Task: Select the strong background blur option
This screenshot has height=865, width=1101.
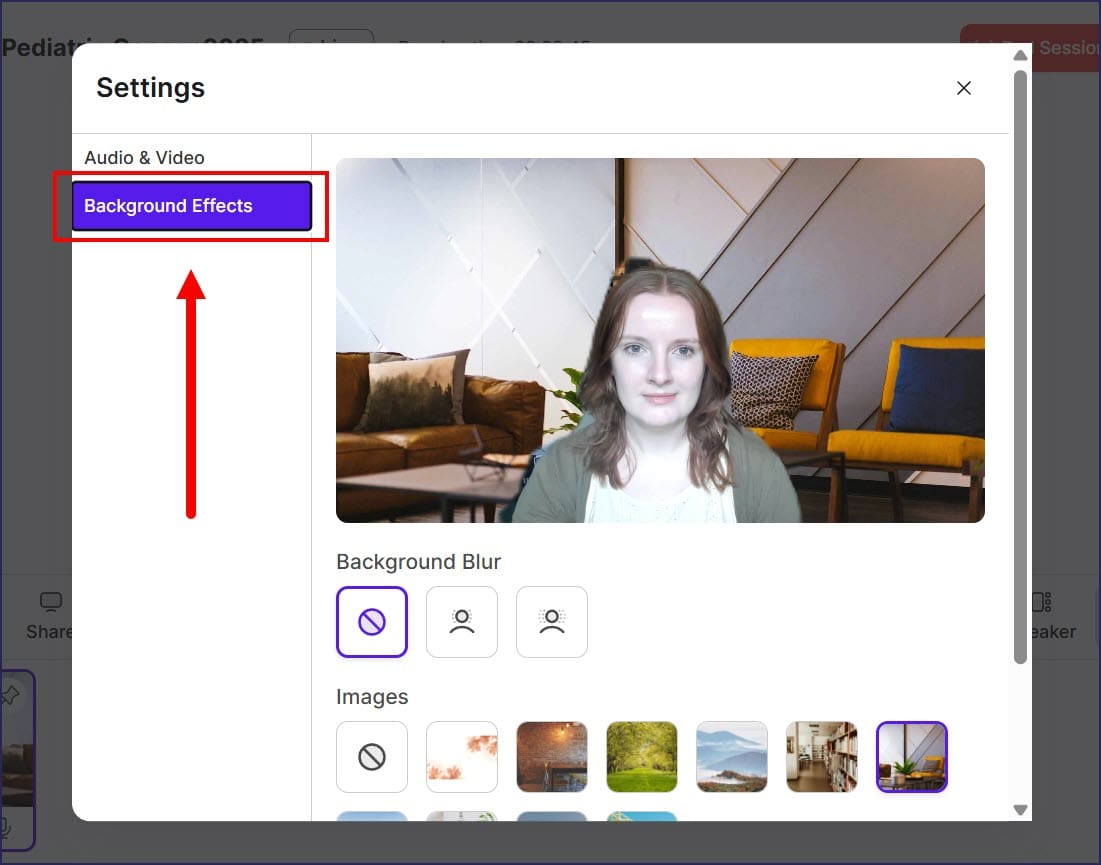Action: coord(552,622)
